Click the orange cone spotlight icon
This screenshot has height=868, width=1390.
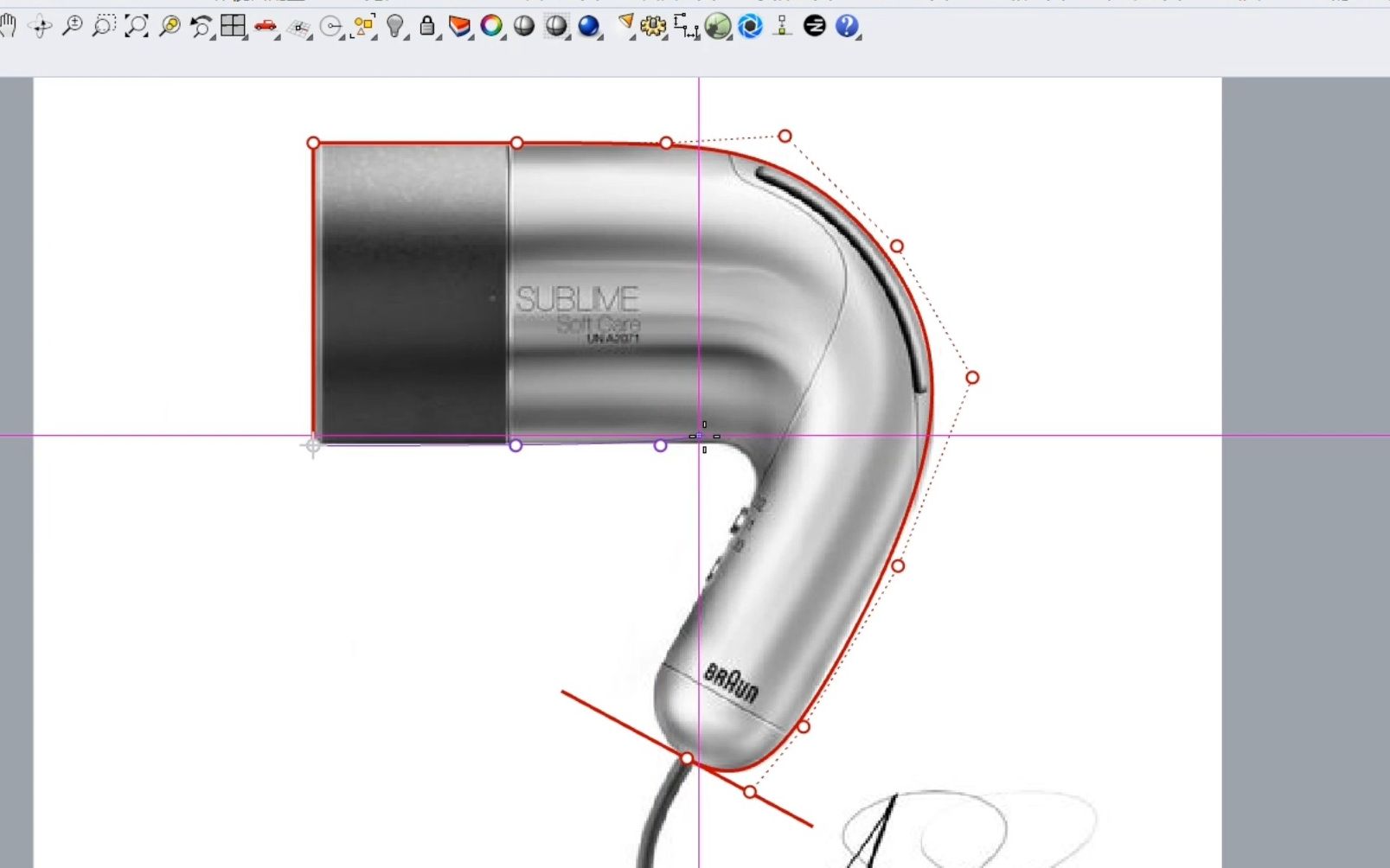click(625, 25)
